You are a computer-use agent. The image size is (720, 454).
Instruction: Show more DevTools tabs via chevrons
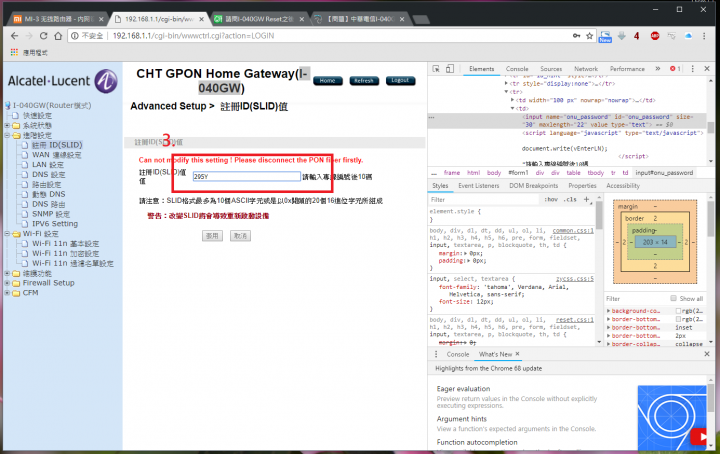coord(658,69)
